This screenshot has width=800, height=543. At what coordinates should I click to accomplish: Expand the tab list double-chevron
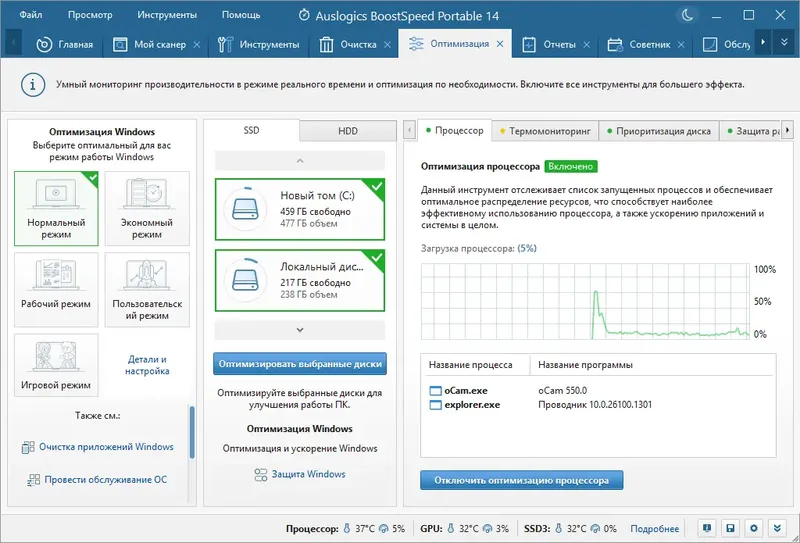(x=784, y=43)
